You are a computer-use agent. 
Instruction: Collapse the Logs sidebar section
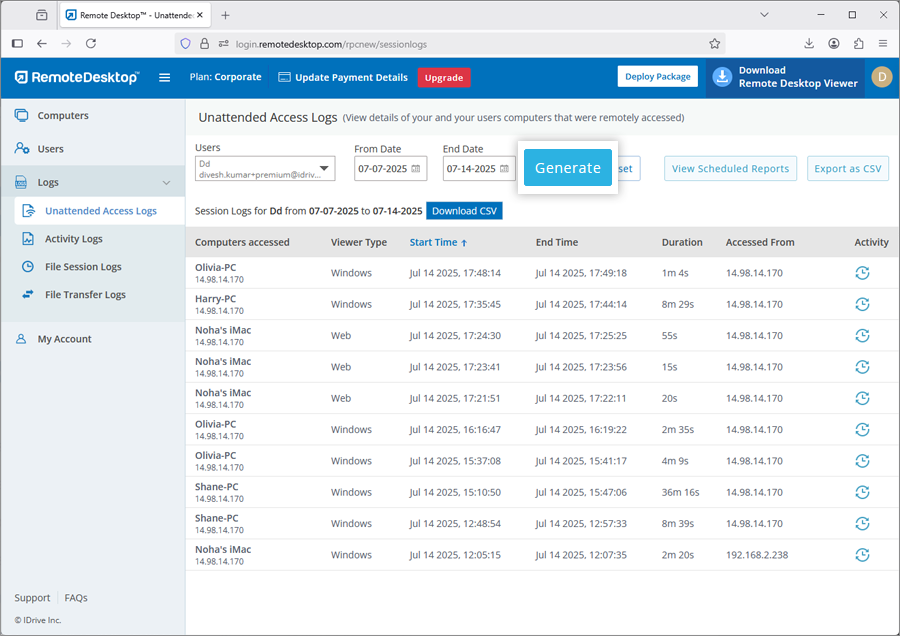[x=166, y=183]
